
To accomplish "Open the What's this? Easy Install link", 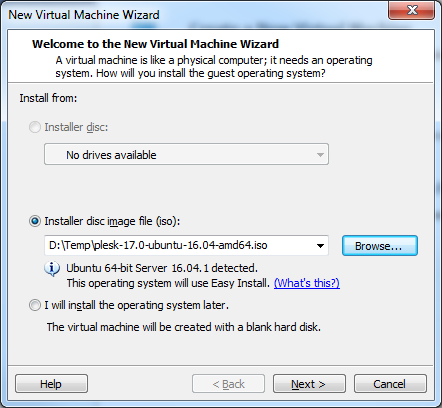I will click(x=307, y=283).
